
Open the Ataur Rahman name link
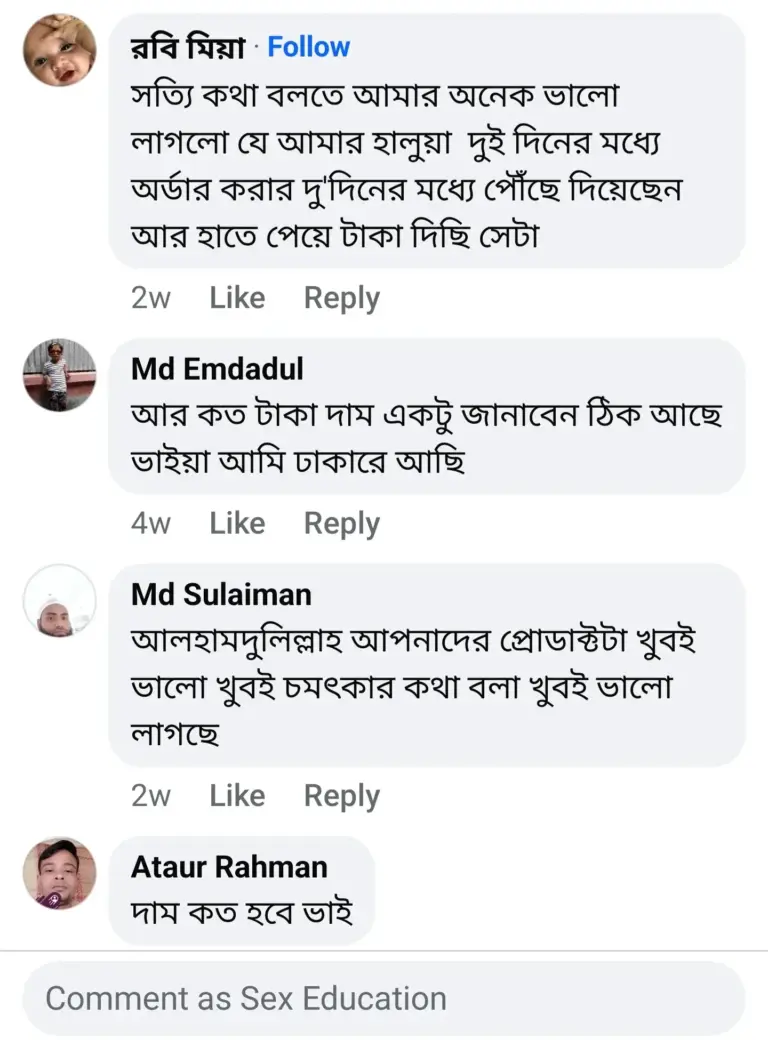229,866
